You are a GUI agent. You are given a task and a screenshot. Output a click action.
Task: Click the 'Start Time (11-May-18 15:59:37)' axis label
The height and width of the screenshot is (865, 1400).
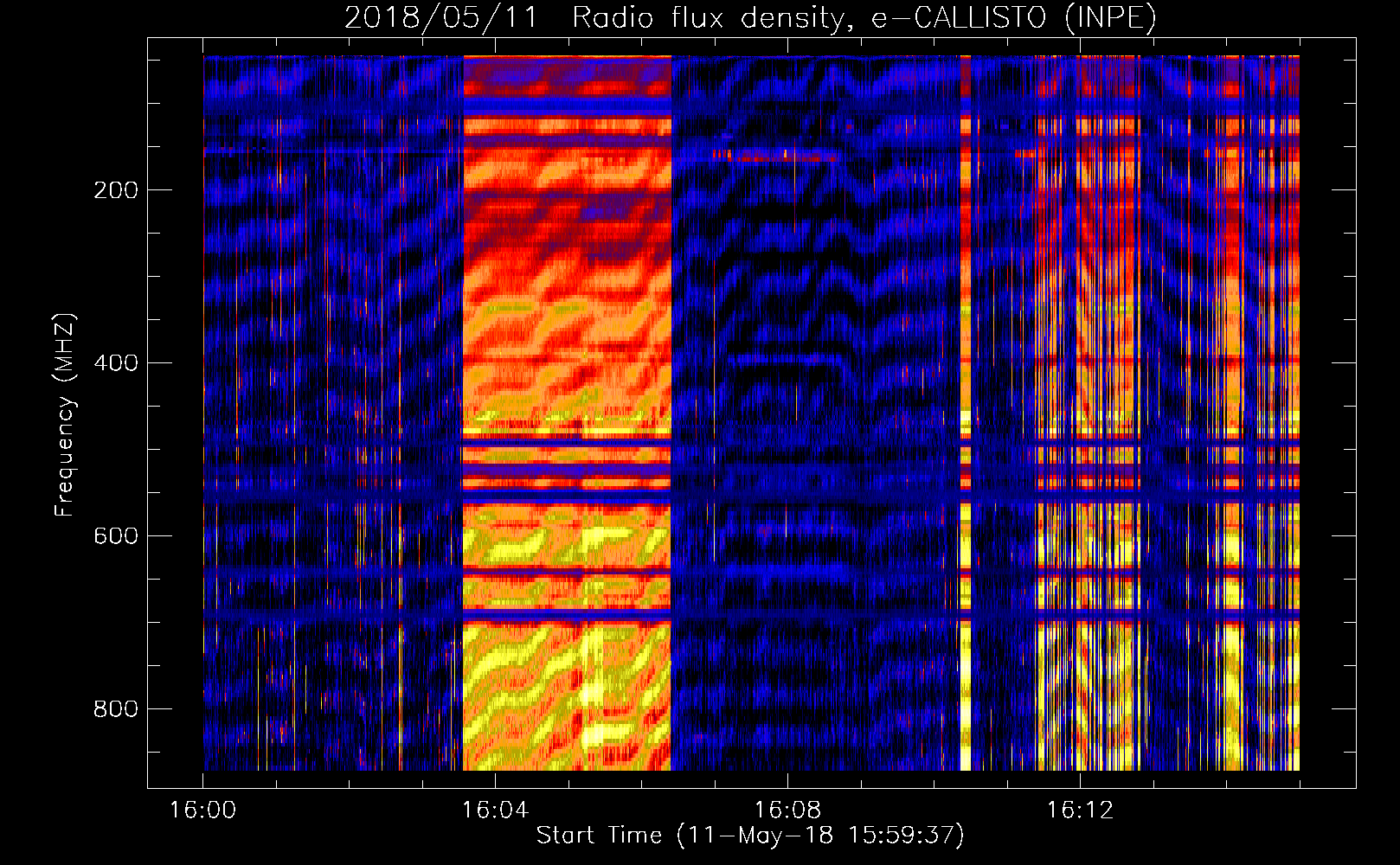(x=750, y=836)
